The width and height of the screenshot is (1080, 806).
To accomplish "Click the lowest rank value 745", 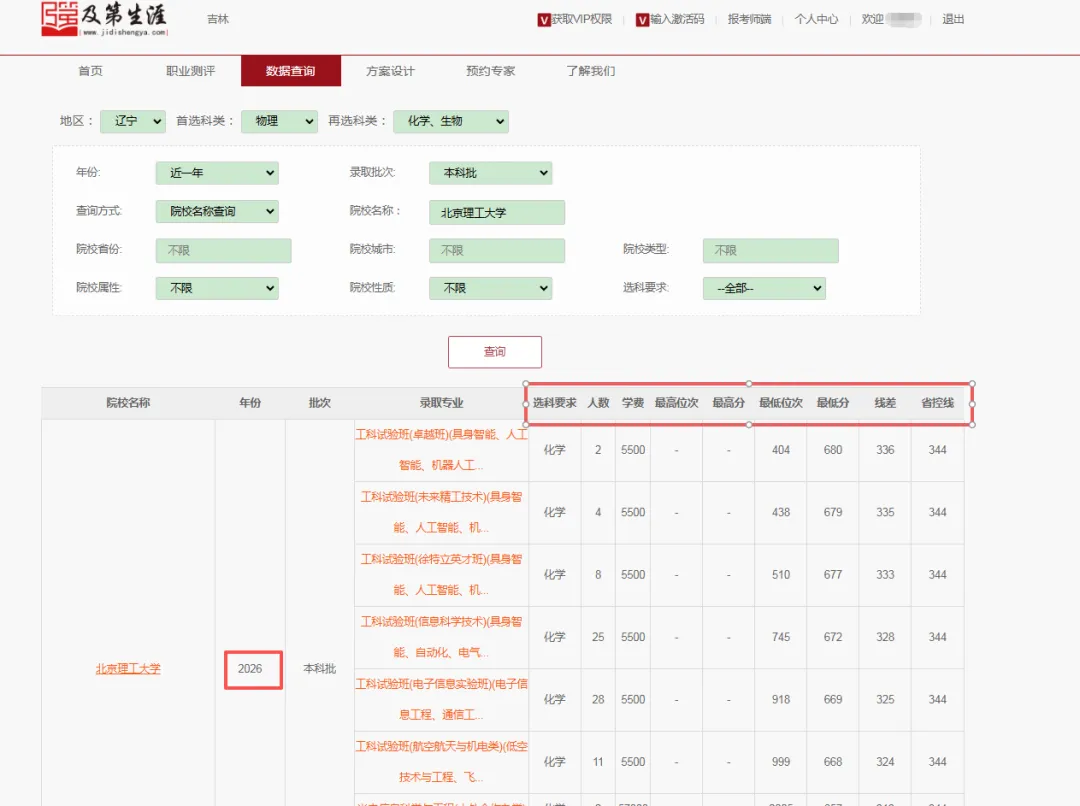I will [781, 637].
